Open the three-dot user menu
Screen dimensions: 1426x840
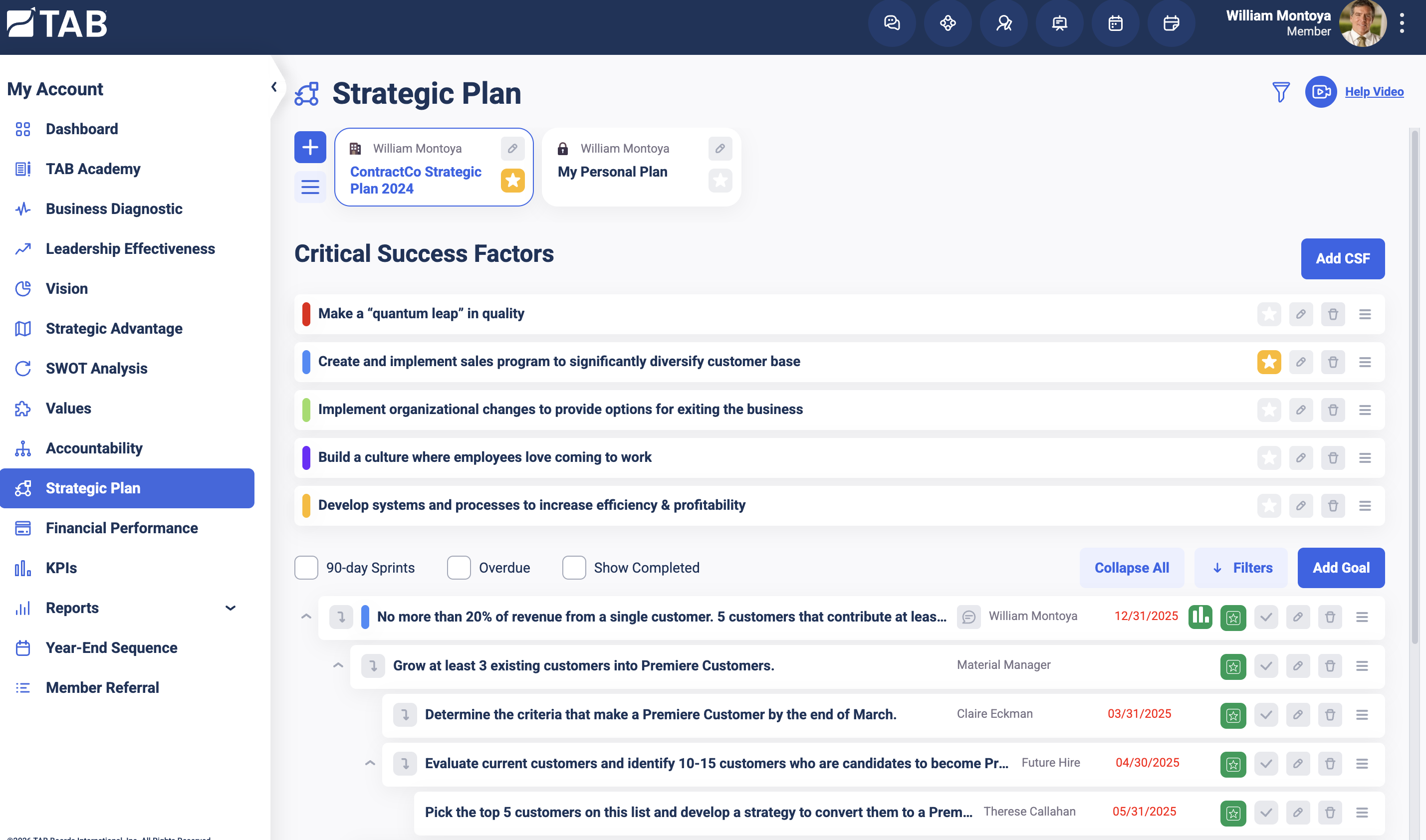[x=1402, y=23]
